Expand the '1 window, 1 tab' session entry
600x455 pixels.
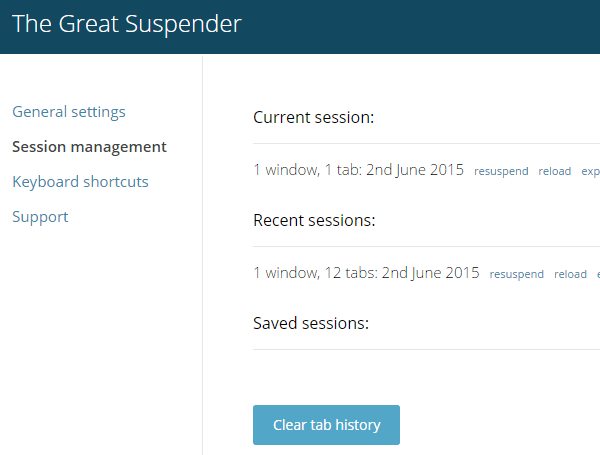coord(359,170)
